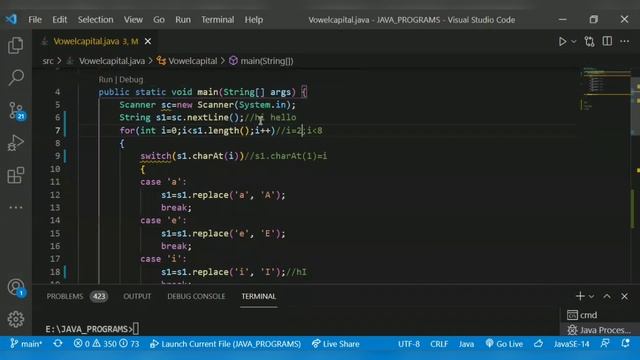
Task: Open notifications bell in status bar
Action: pos(625,344)
